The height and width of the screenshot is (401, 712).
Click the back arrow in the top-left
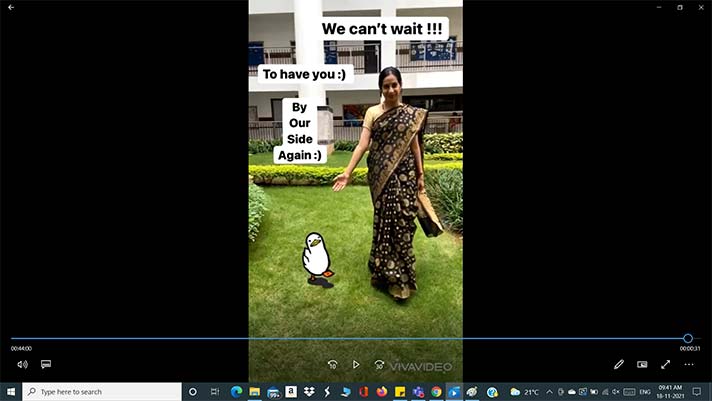point(11,8)
